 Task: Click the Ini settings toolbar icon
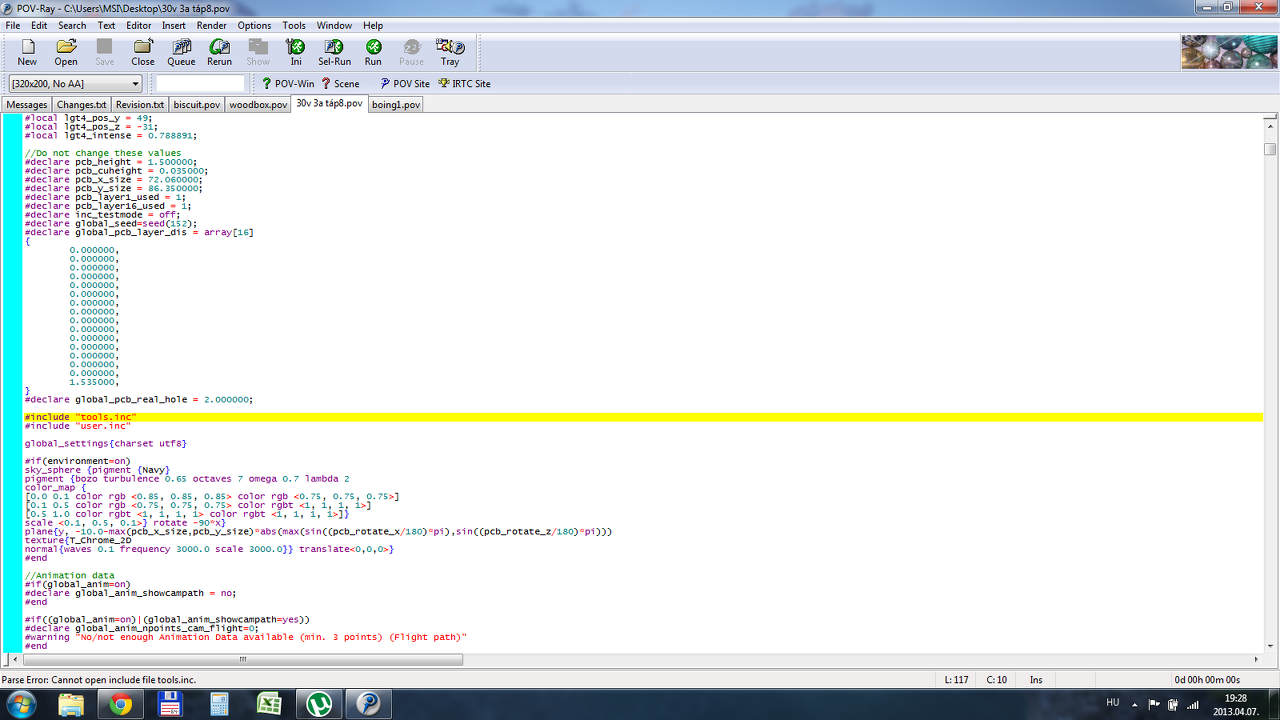(296, 52)
